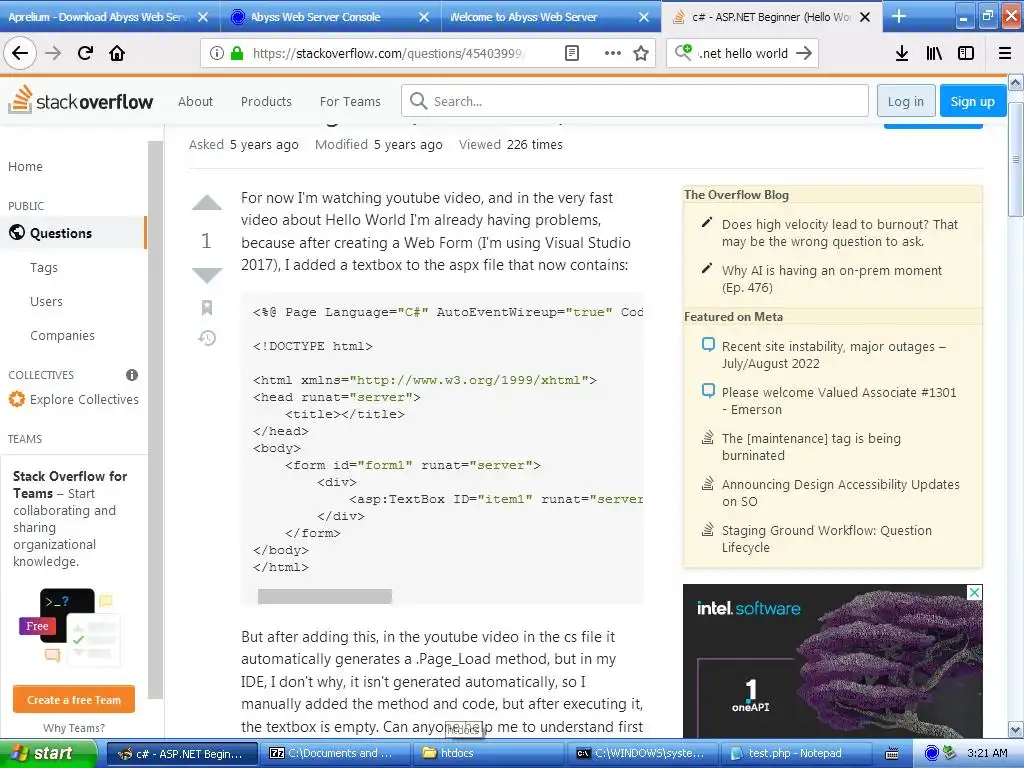Click the Abyss Web Server tray icon

932,753
